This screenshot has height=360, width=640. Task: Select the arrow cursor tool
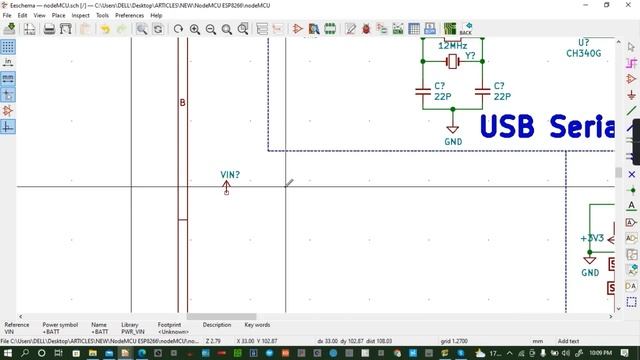point(631,47)
